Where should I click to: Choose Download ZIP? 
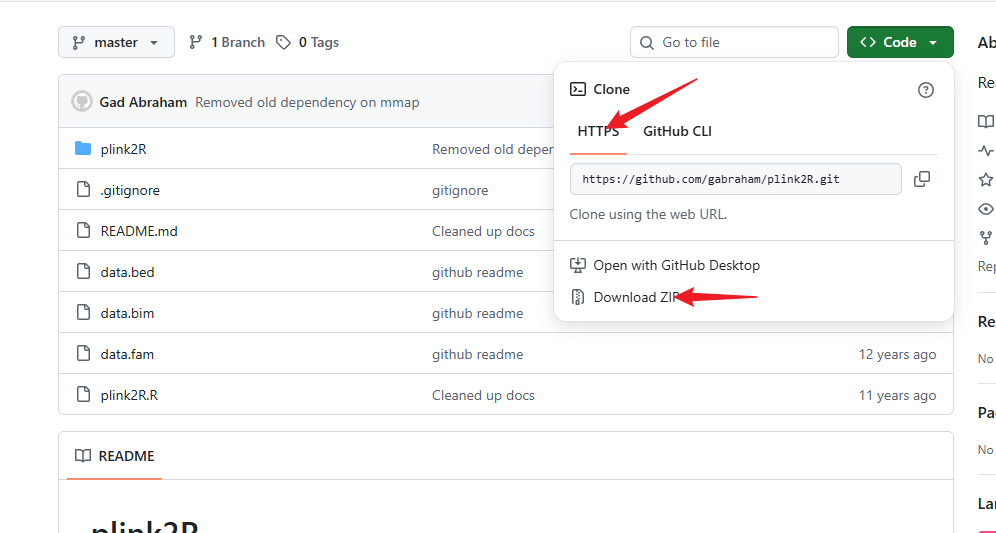pos(625,297)
